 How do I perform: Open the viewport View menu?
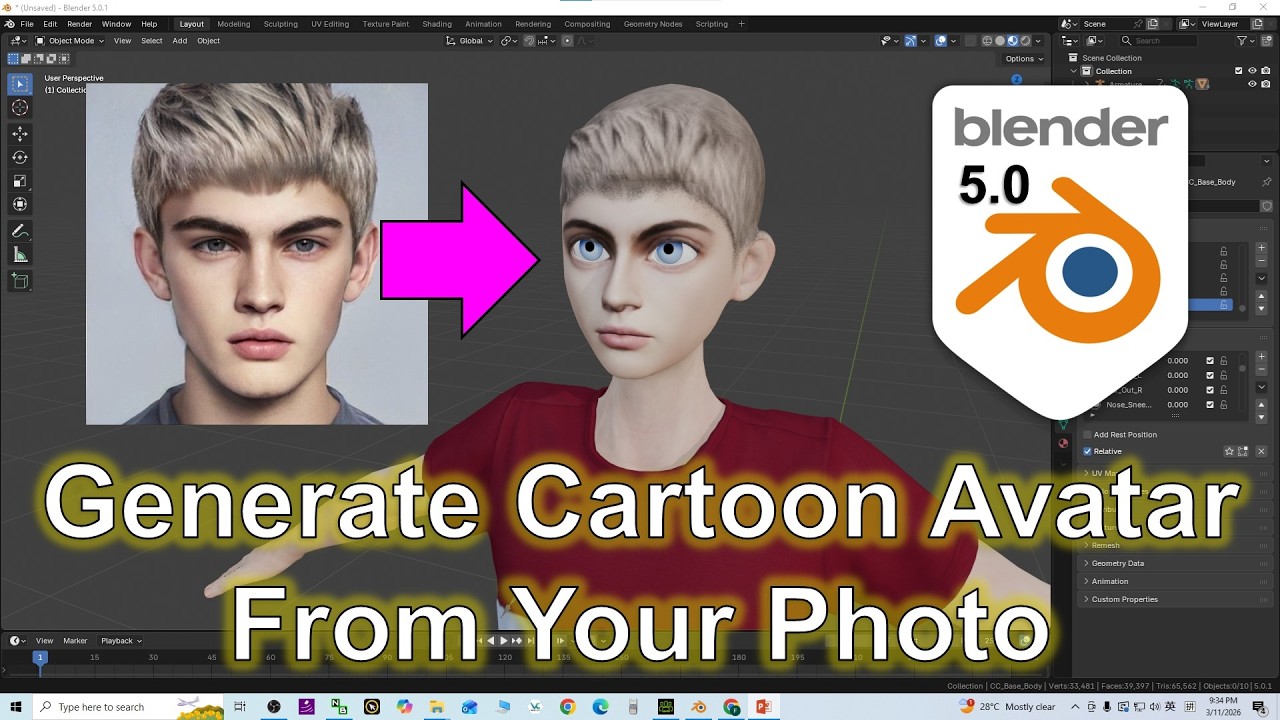click(122, 41)
